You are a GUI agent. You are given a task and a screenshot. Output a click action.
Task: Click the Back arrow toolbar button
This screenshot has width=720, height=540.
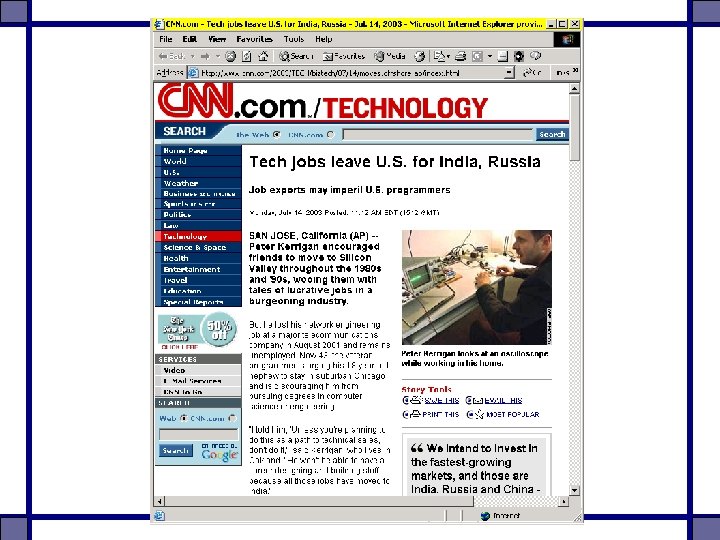(x=172, y=56)
